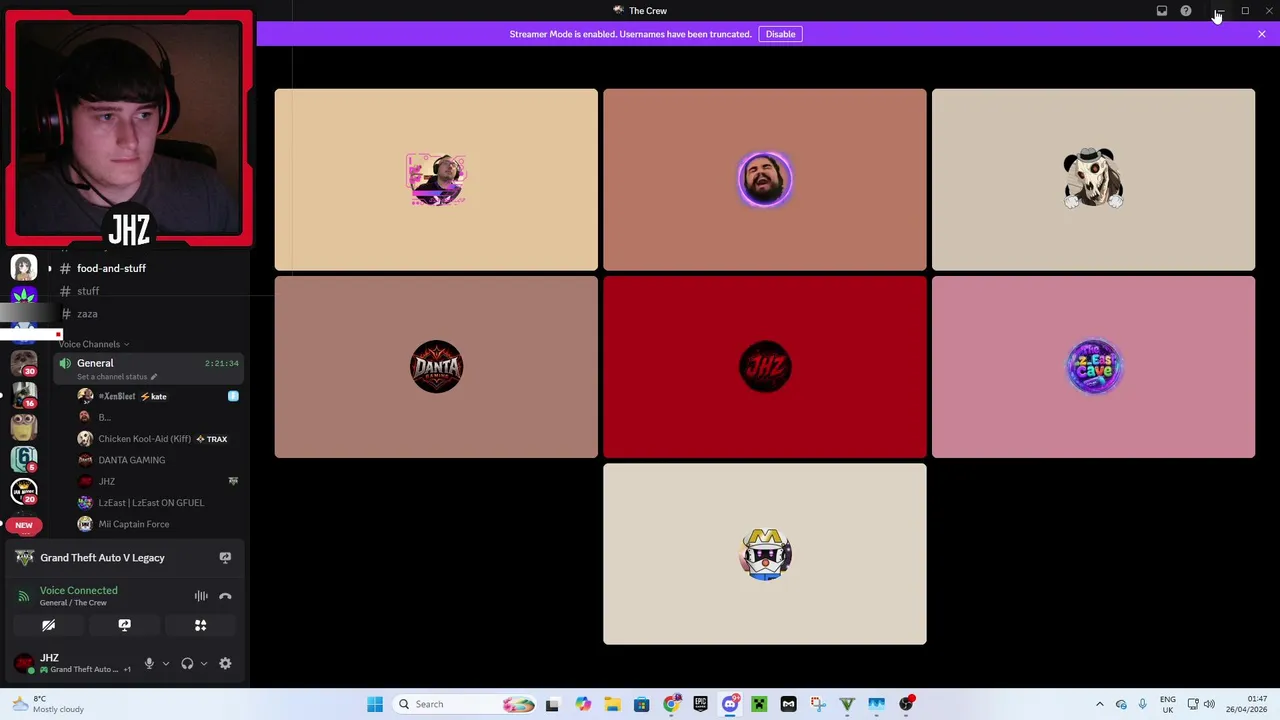The width and height of the screenshot is (1280, 720).
Task: Share your screen button in voice panel
Action: click(124, 625)
